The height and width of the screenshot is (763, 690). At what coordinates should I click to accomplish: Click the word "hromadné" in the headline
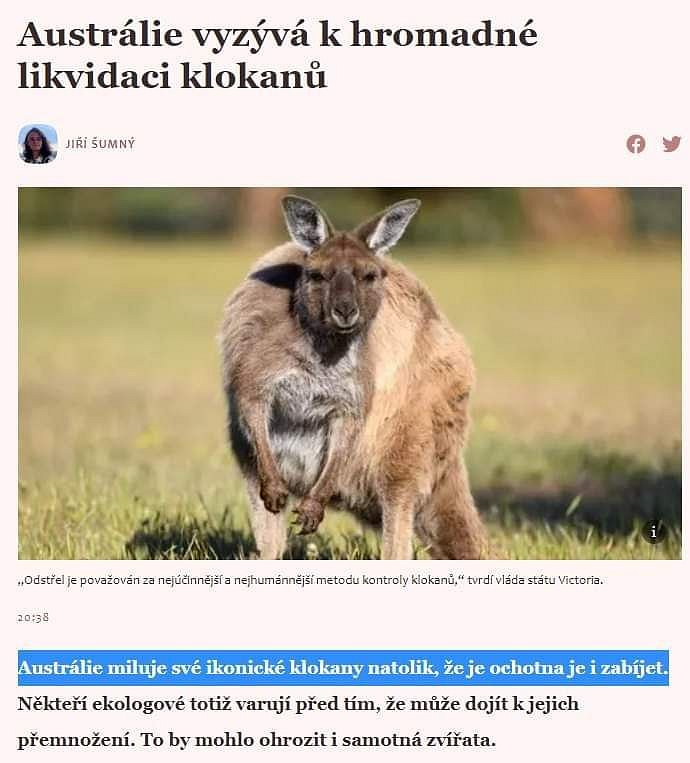pyautogui.click(x=444, y=34)
